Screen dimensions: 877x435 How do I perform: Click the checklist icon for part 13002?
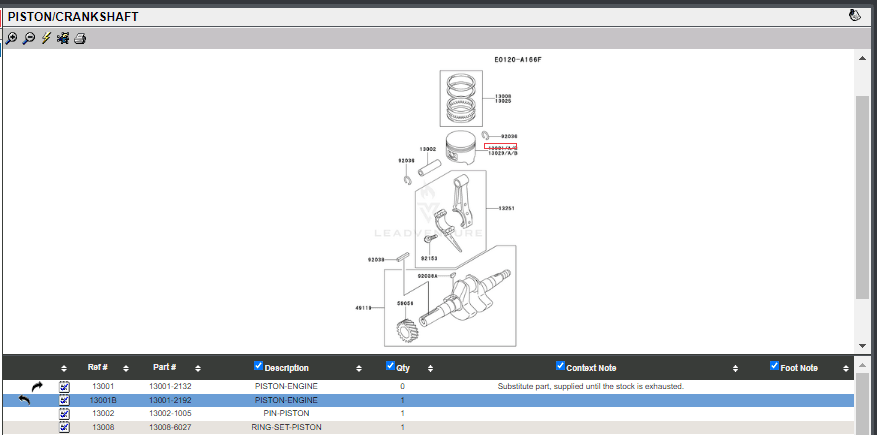tap(64, 413)
